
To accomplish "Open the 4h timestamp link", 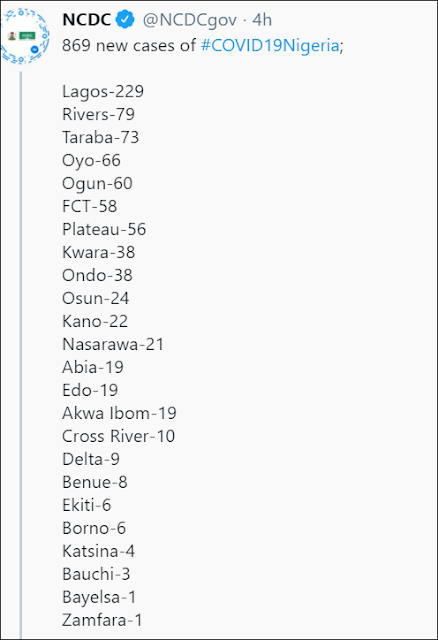I will click(x=262, y=20).
